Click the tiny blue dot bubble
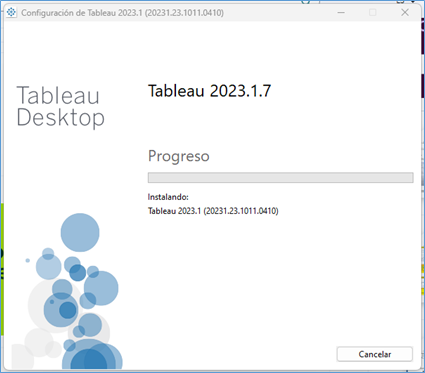 (28, 260)
